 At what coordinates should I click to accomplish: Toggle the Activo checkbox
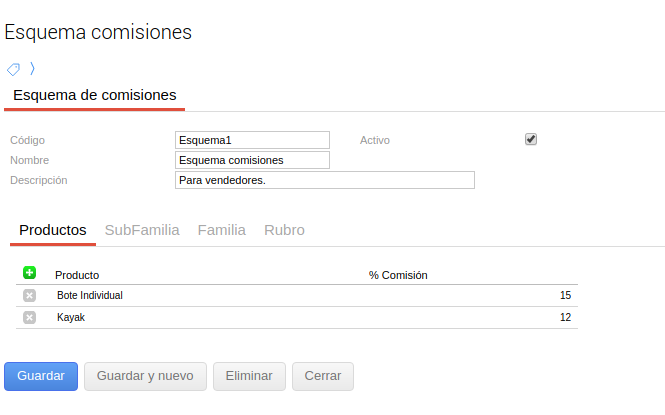click(x=531, y=140)
